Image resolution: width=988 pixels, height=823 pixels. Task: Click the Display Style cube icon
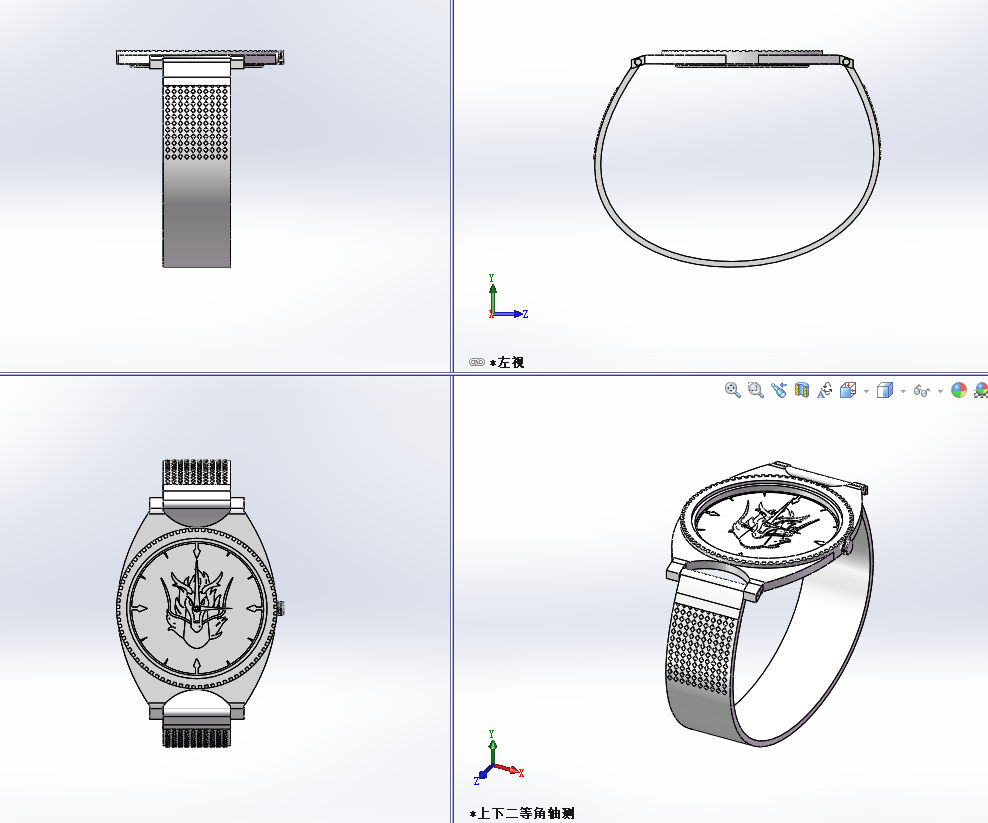pos(885,390)
